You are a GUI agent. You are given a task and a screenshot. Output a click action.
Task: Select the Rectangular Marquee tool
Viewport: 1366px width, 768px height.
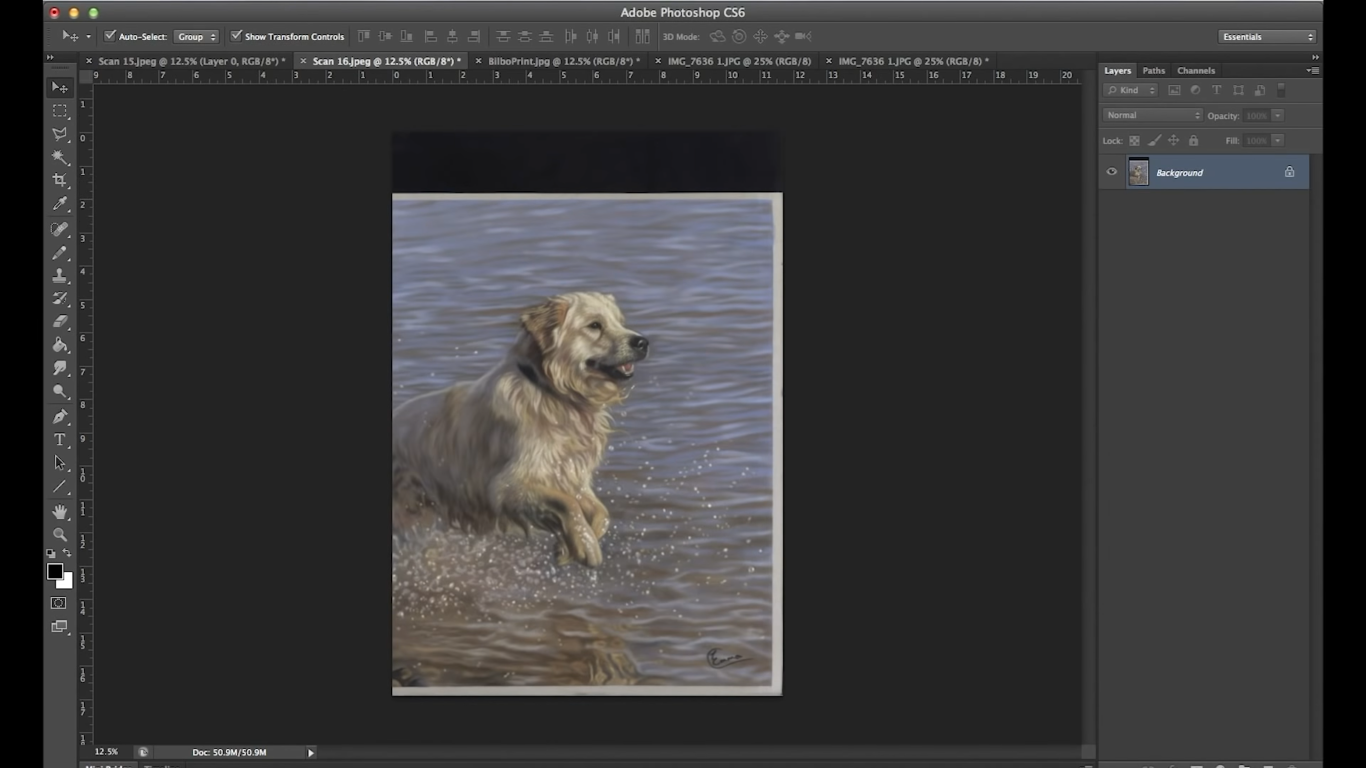60,111
